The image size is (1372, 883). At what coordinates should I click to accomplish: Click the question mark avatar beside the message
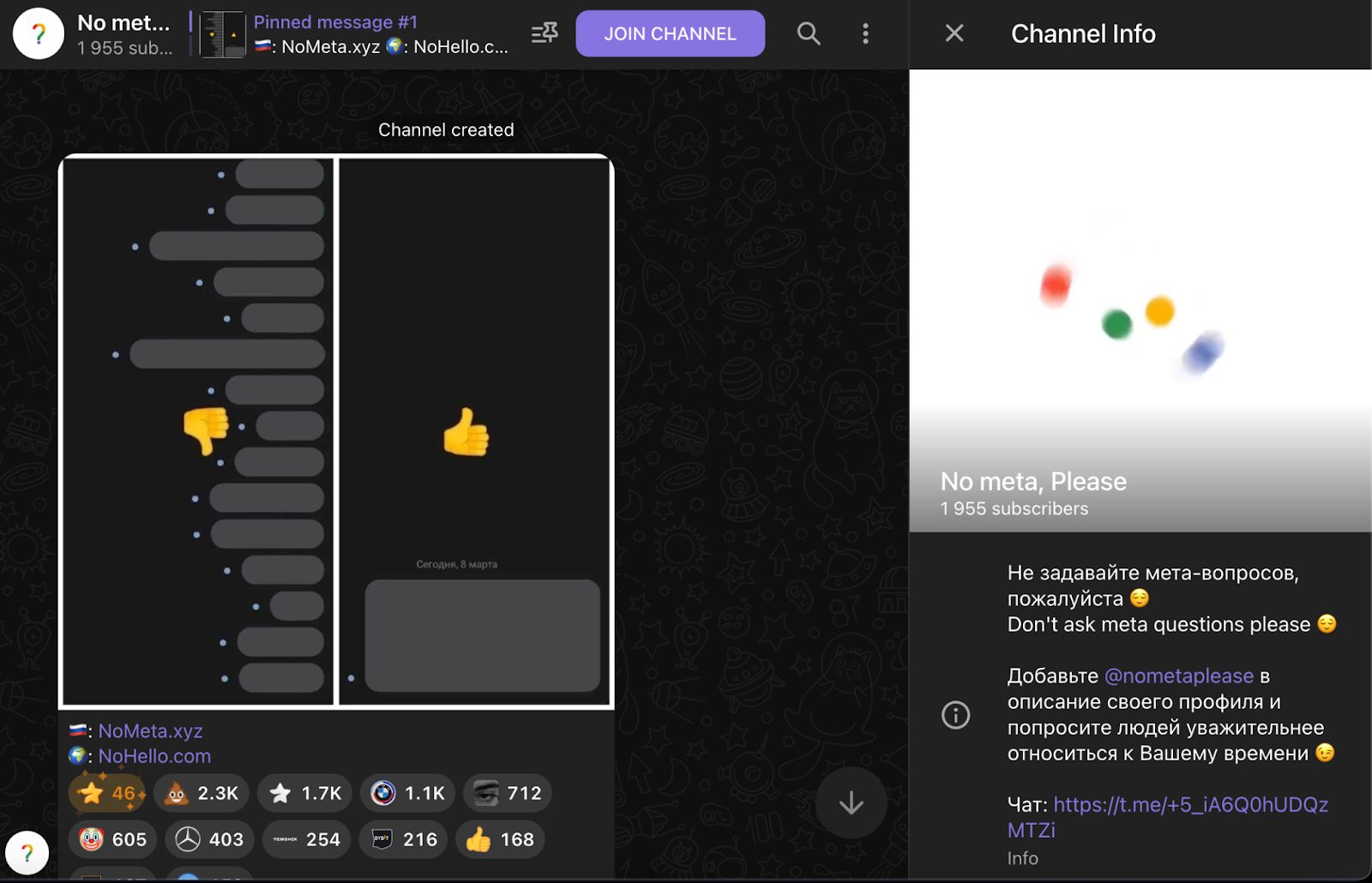coord(27,853)
